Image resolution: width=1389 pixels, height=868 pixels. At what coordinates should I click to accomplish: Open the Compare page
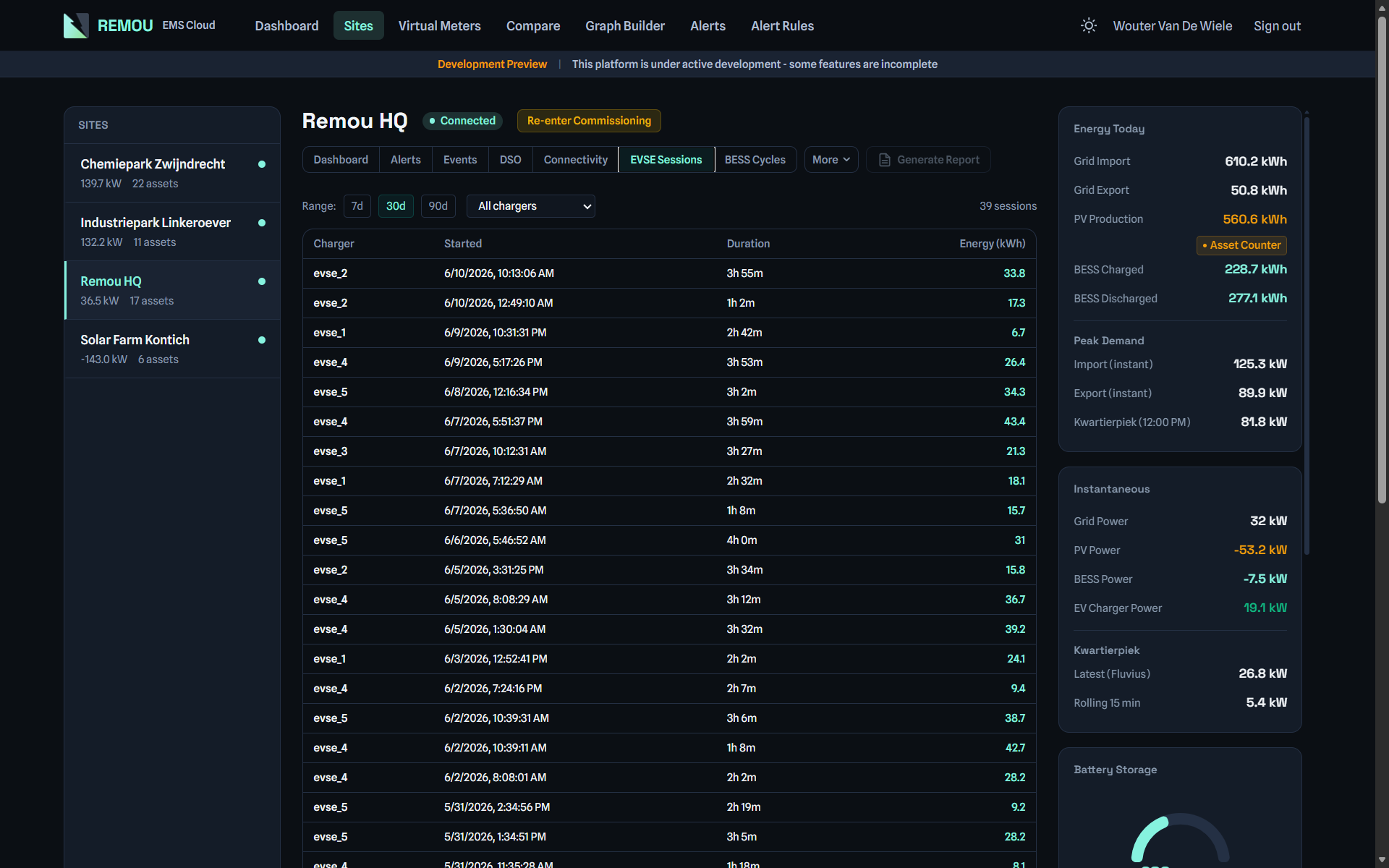pos(533,26)
